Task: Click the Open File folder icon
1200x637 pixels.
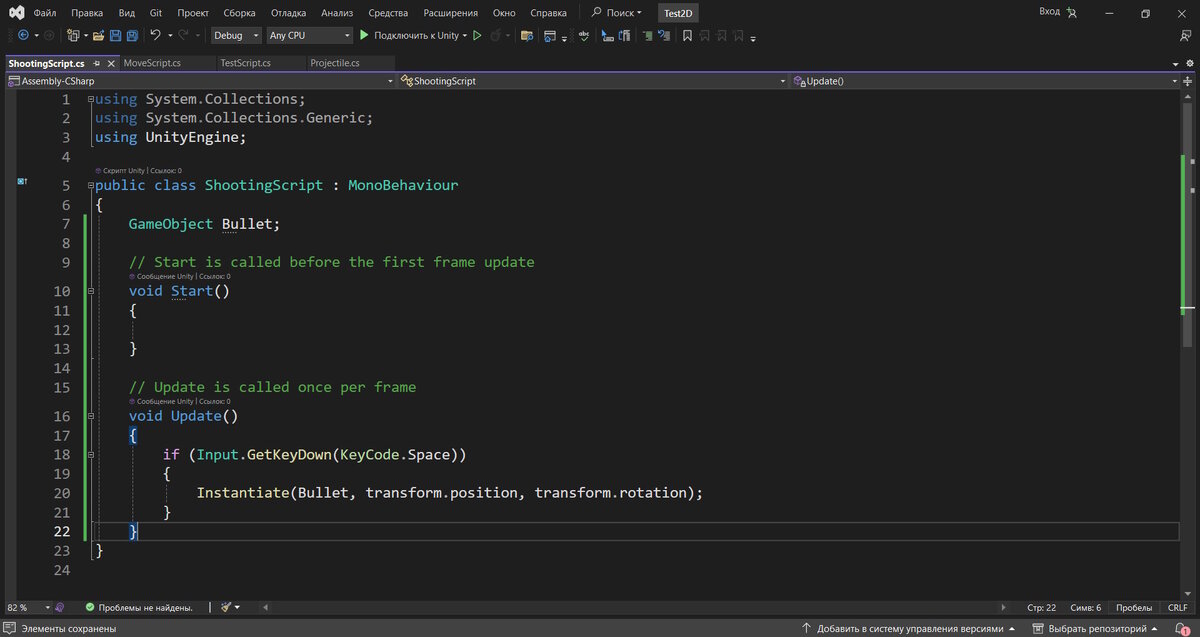Action: (98, 35)
